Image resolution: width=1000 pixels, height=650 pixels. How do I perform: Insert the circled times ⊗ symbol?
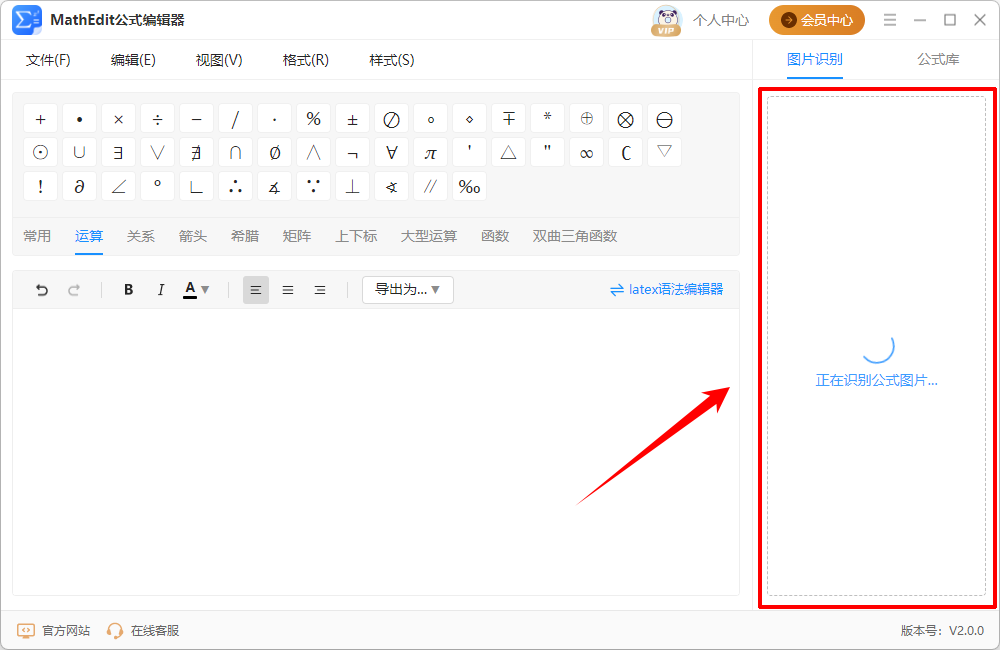click(x=626, y=119)
